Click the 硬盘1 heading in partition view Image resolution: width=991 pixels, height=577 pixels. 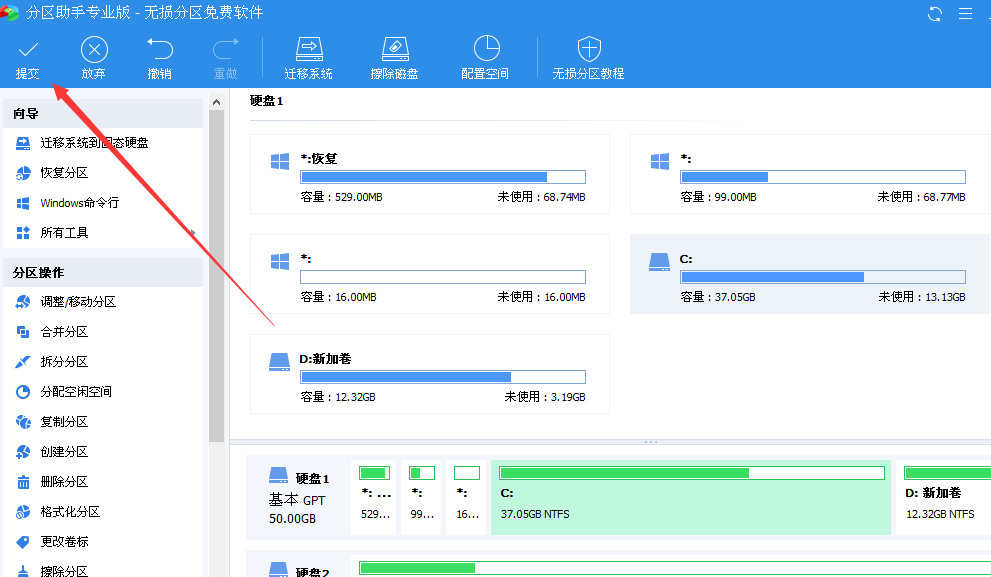(267, 101)
